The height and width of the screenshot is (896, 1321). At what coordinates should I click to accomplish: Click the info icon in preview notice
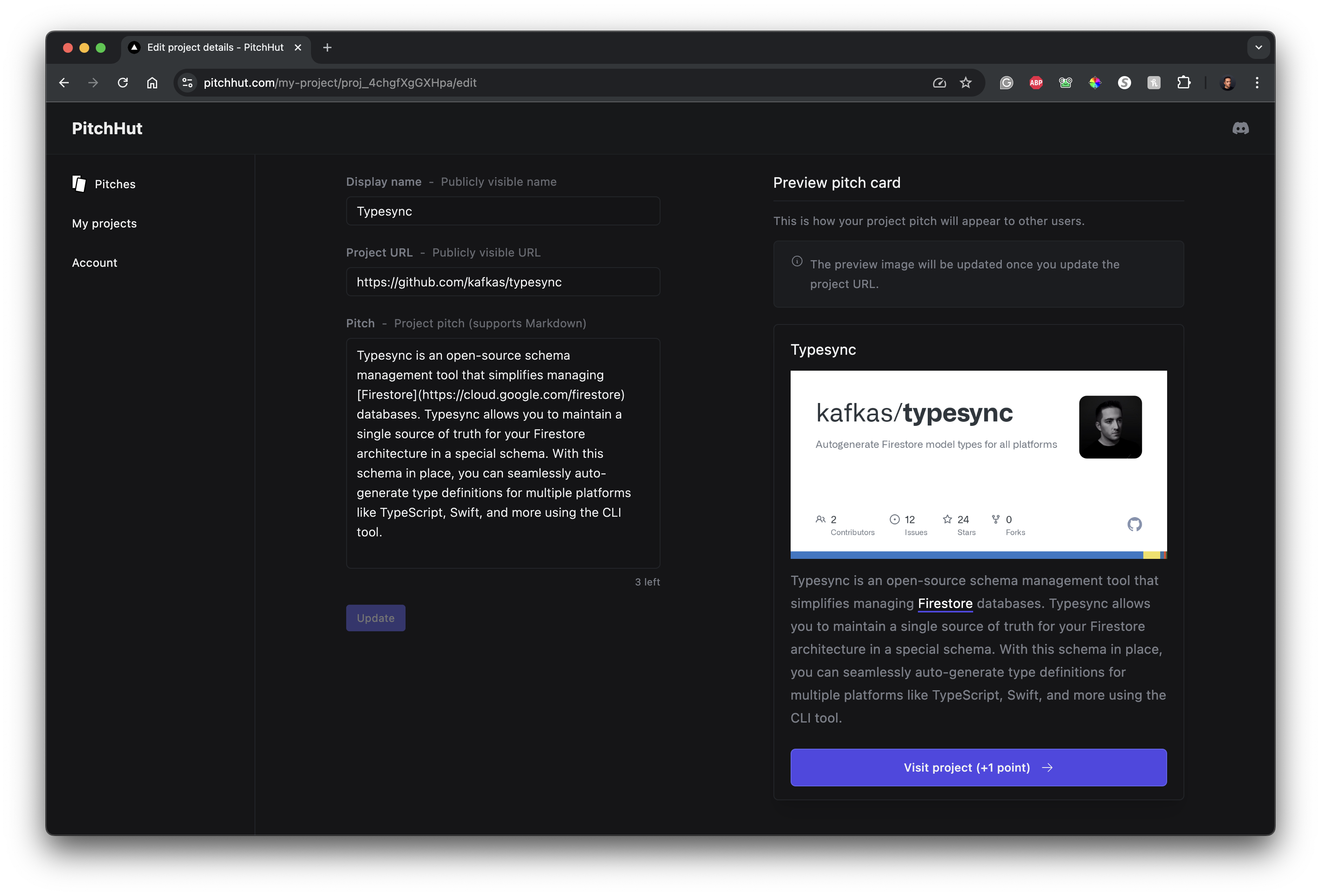click(797, 261)
